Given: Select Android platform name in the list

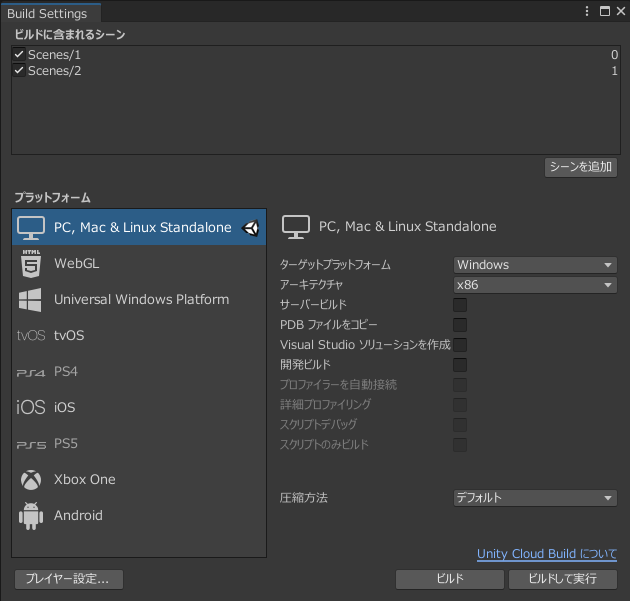Looking at the screenshot, I should coord(78,516).
